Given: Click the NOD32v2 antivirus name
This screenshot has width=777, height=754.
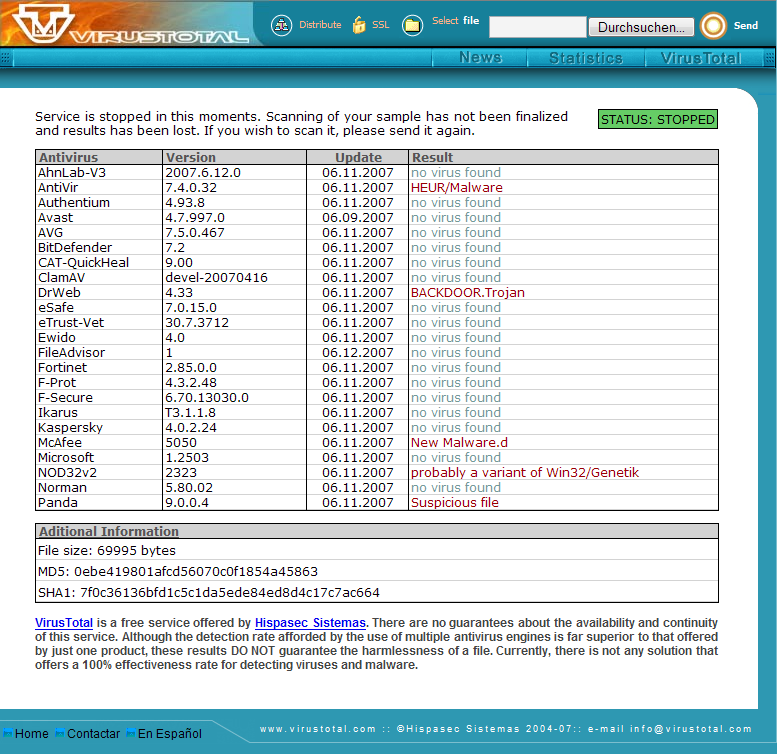Looking at the screenshot, I should [67, 473].
